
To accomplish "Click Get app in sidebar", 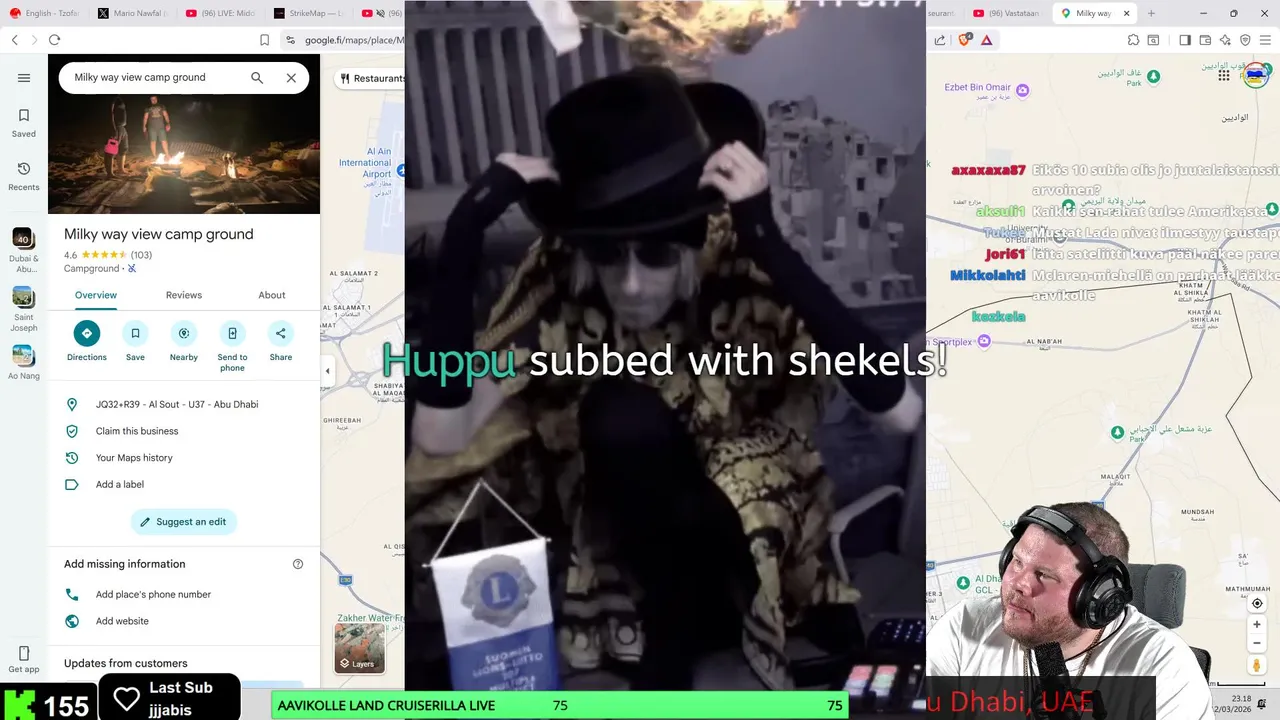I will click(x=24, y=660).
